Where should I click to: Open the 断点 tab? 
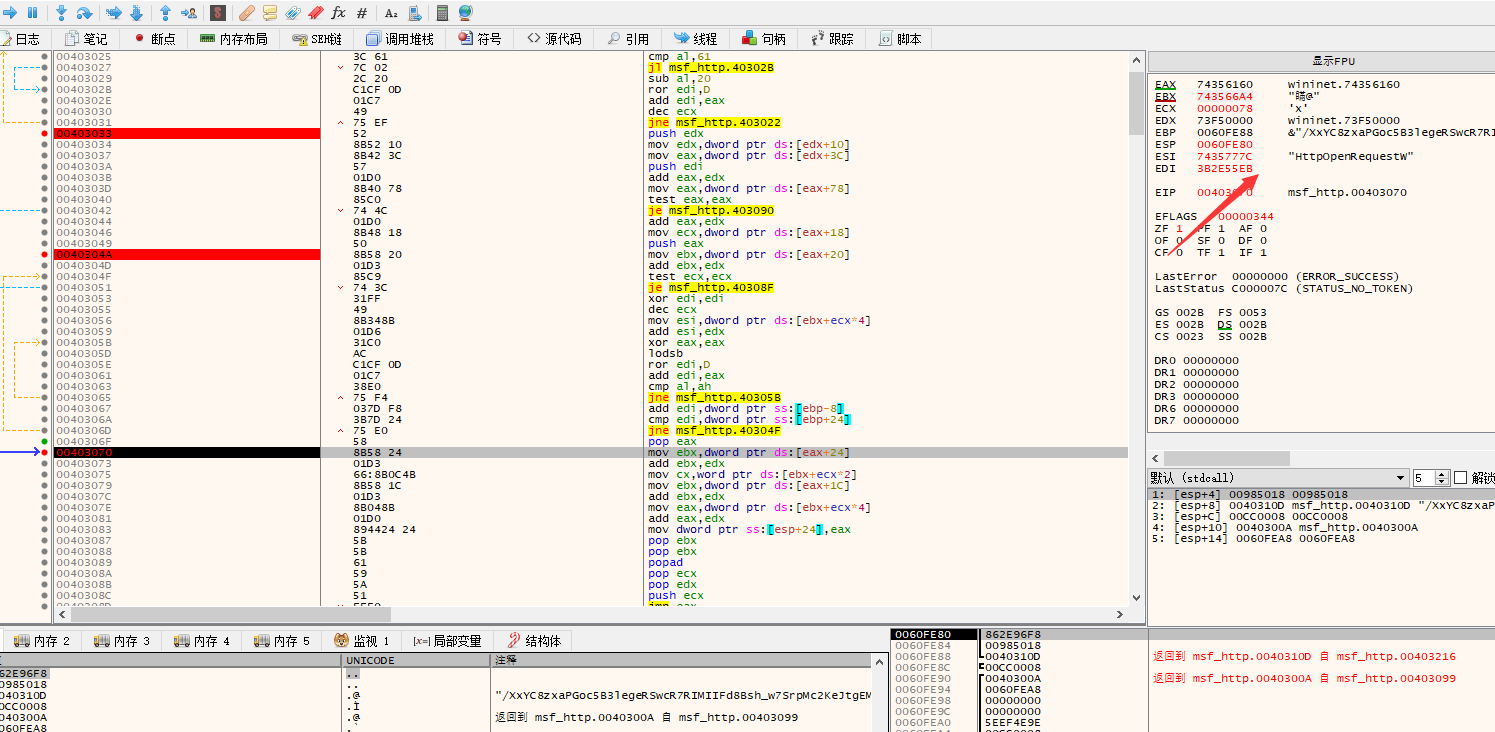(x=155, y=39)
